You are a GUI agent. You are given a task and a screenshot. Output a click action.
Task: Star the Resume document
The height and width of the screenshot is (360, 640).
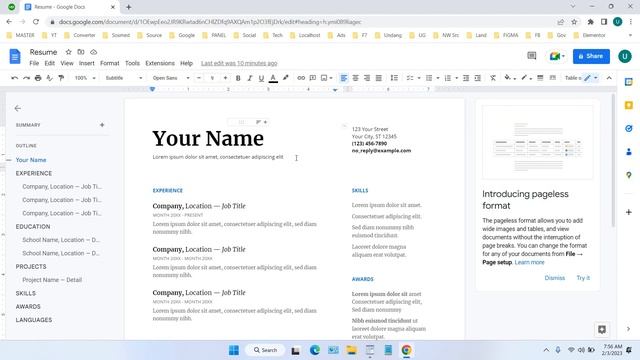click(69, 52)
